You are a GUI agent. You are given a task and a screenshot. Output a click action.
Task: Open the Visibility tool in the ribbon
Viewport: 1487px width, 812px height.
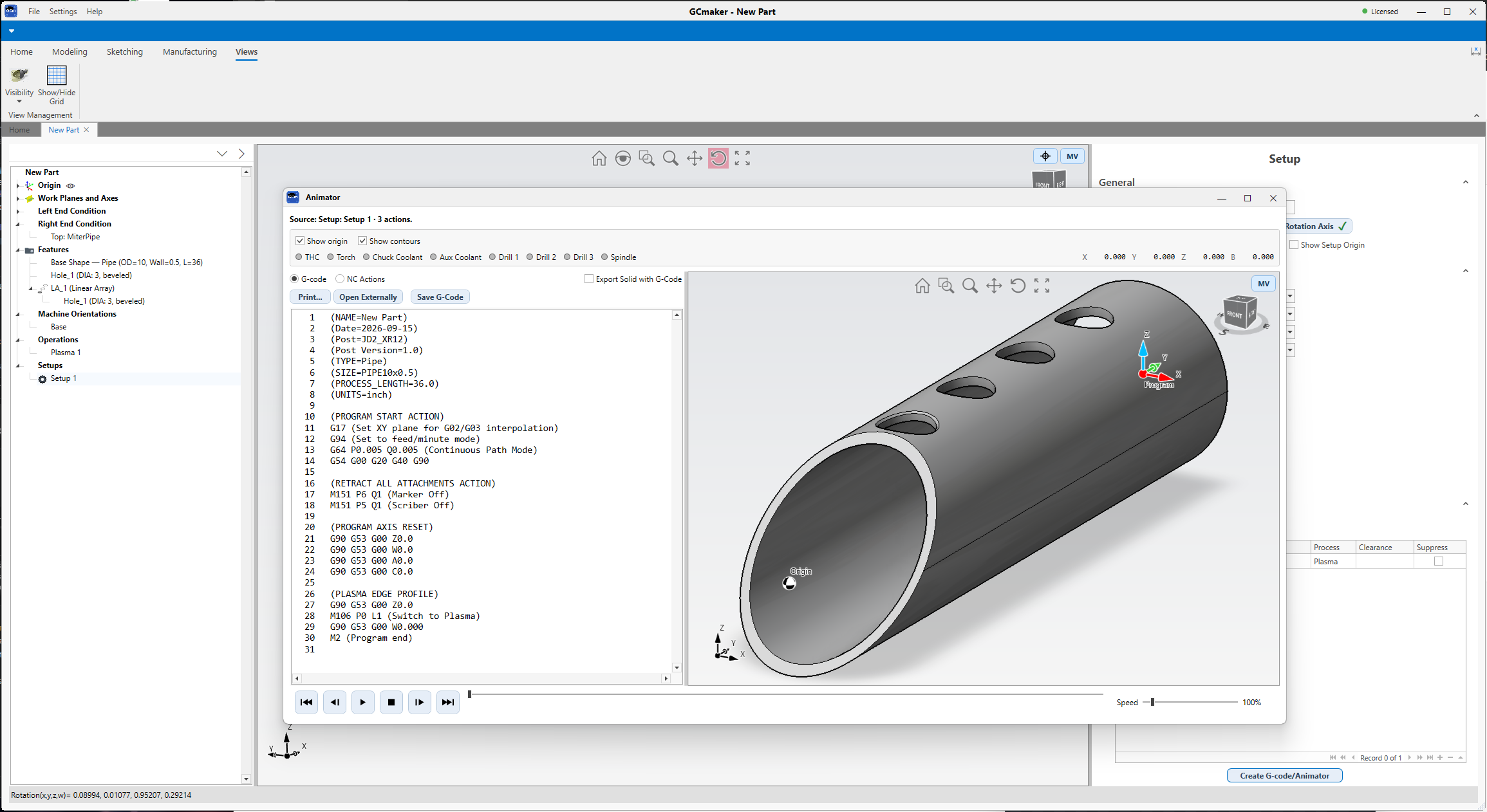(19, 84)
